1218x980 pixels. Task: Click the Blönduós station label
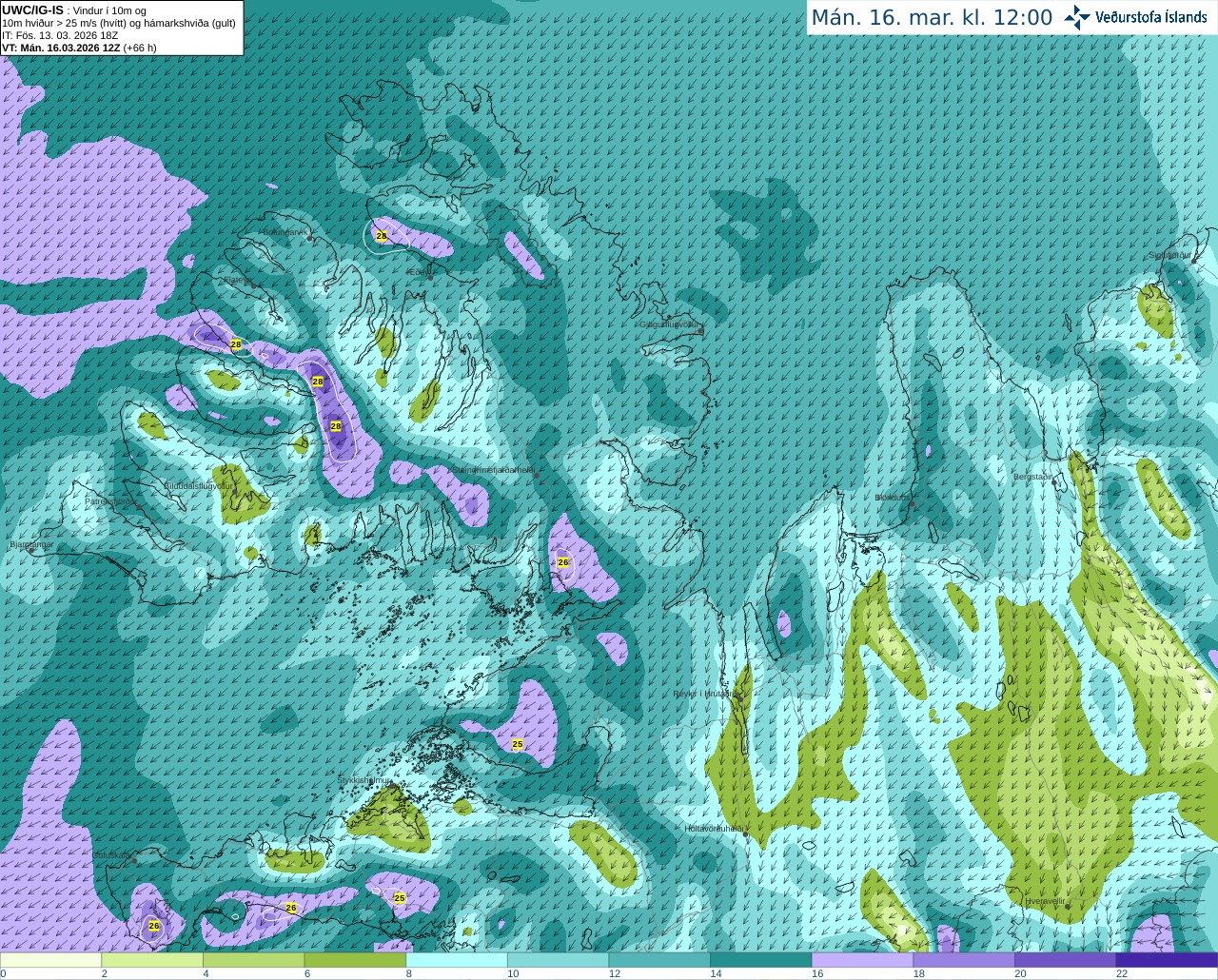point(893,498)
